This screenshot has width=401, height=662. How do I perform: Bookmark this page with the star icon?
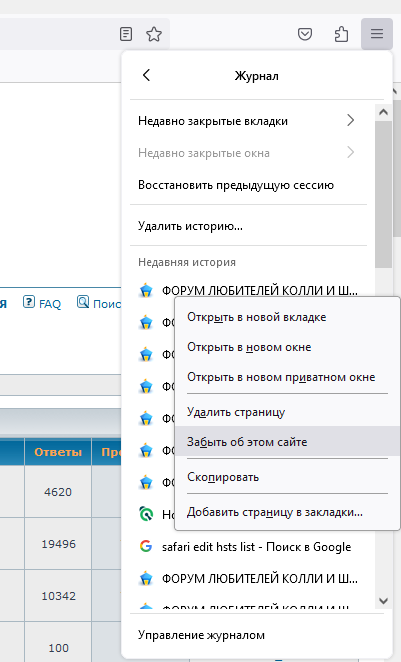[x=154, y=34]
